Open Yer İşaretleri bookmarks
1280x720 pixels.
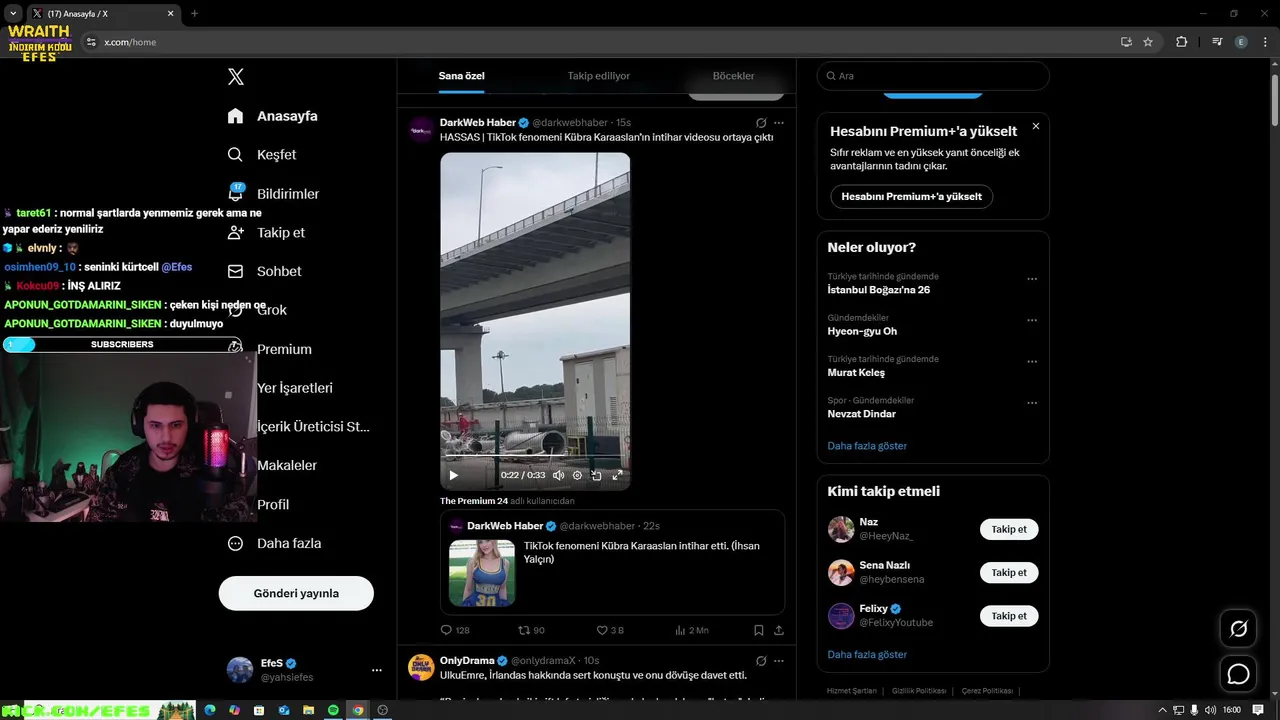pos(294,388)
